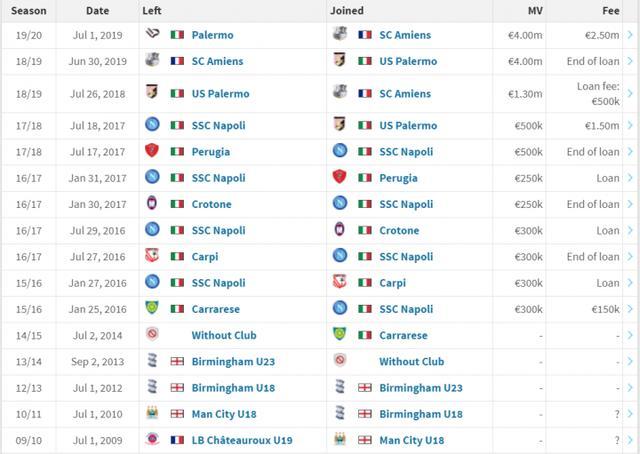This screenshot has height=454, width=640.
Task: Expand the 09/10 season transfer details arrow
Action: pyautogui.click(x=630, y=440)
